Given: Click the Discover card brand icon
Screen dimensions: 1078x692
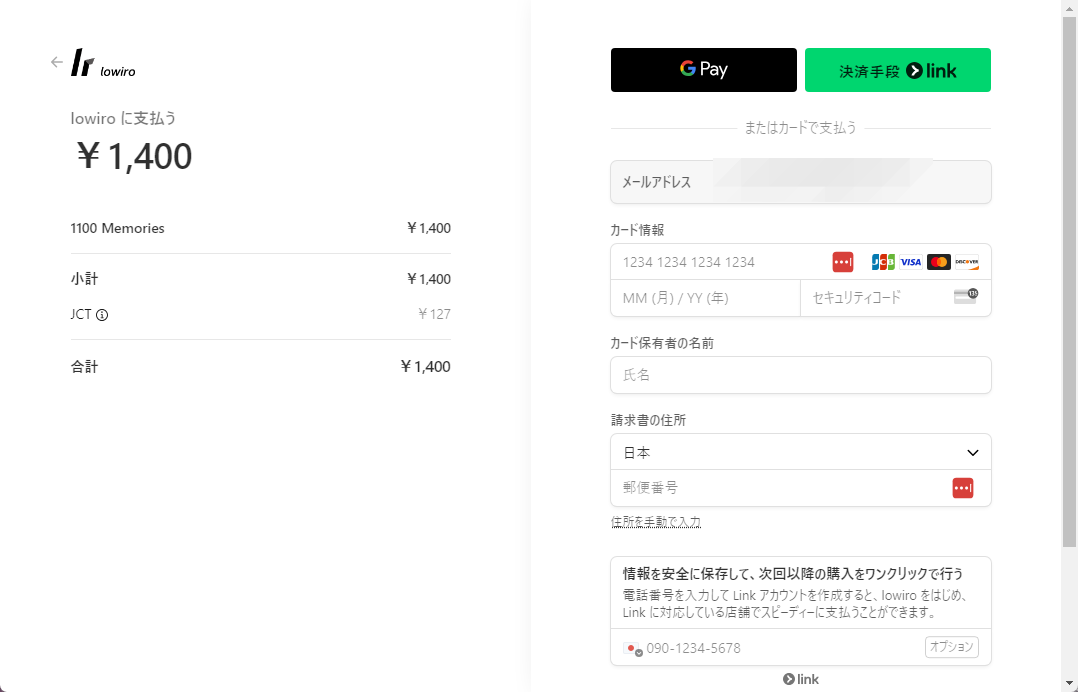Looking at the screenshot, I should point(967,262).
